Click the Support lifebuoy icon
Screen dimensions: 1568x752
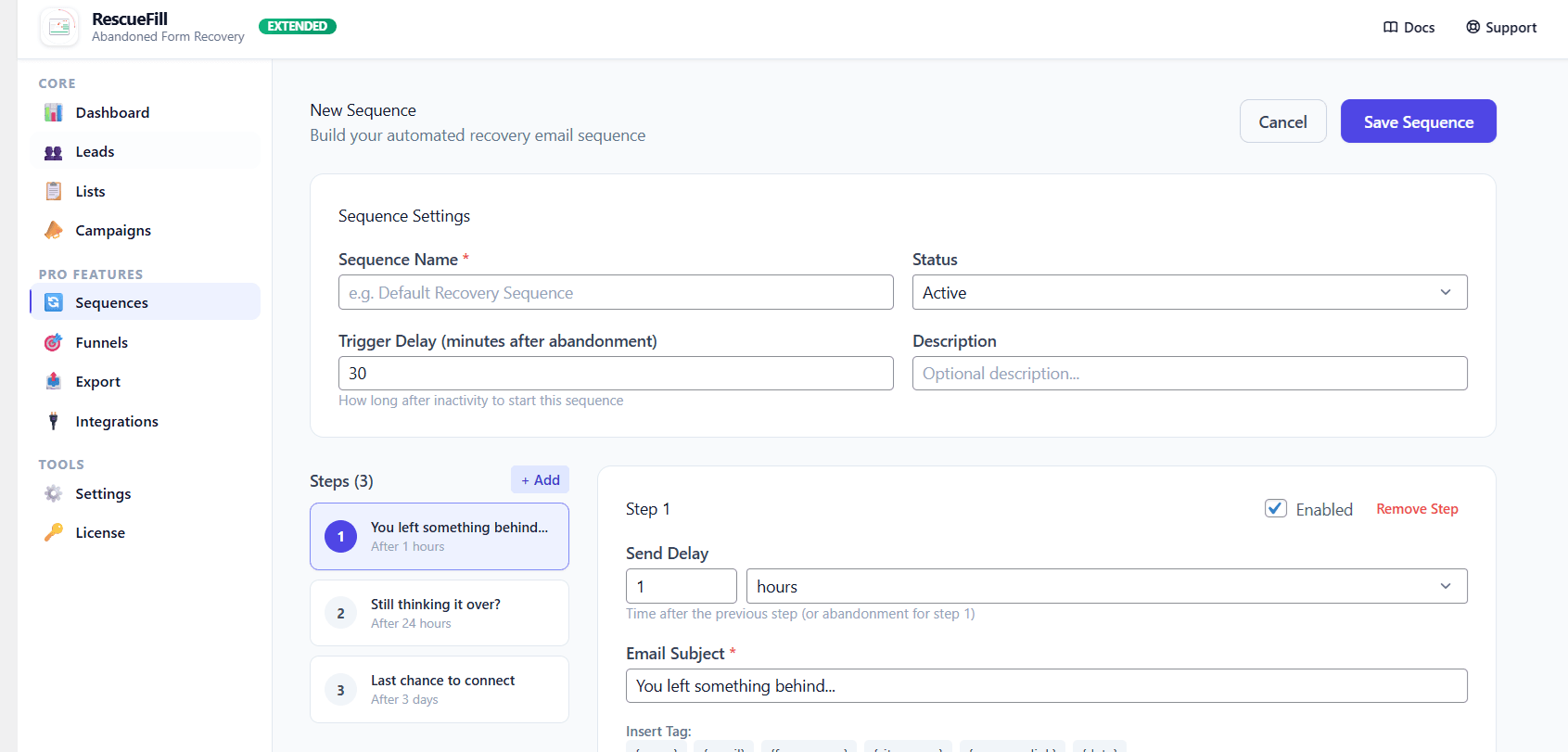point(1472,27)
